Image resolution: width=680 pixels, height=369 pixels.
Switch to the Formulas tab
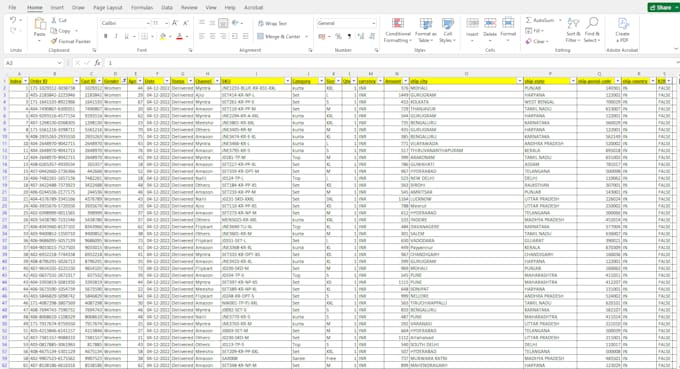click(142, 7)
